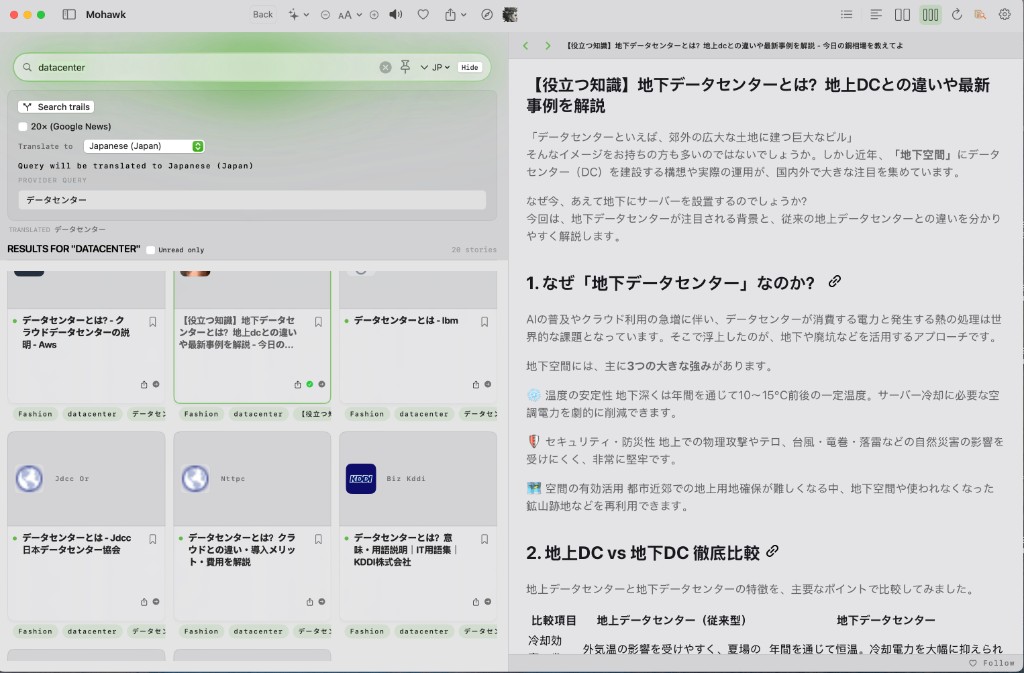The width and height of the screenshot is (1024, 673).
Task: Click the Follow button at bottom
Action: 992,663
